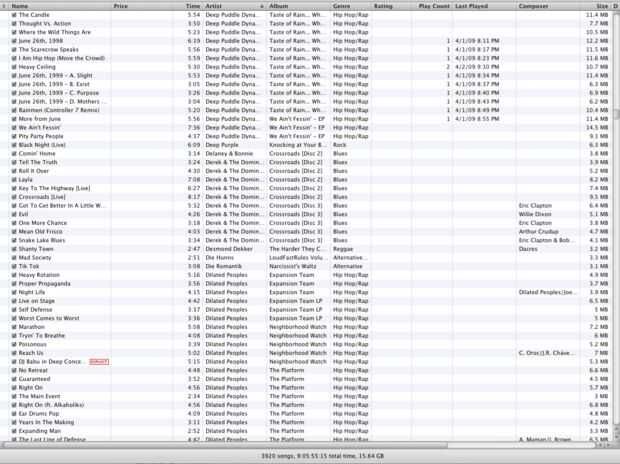Sort songs by the Time column header
Image resolution: width=620 pixels, height=464 pixels.
click(188, 6)
